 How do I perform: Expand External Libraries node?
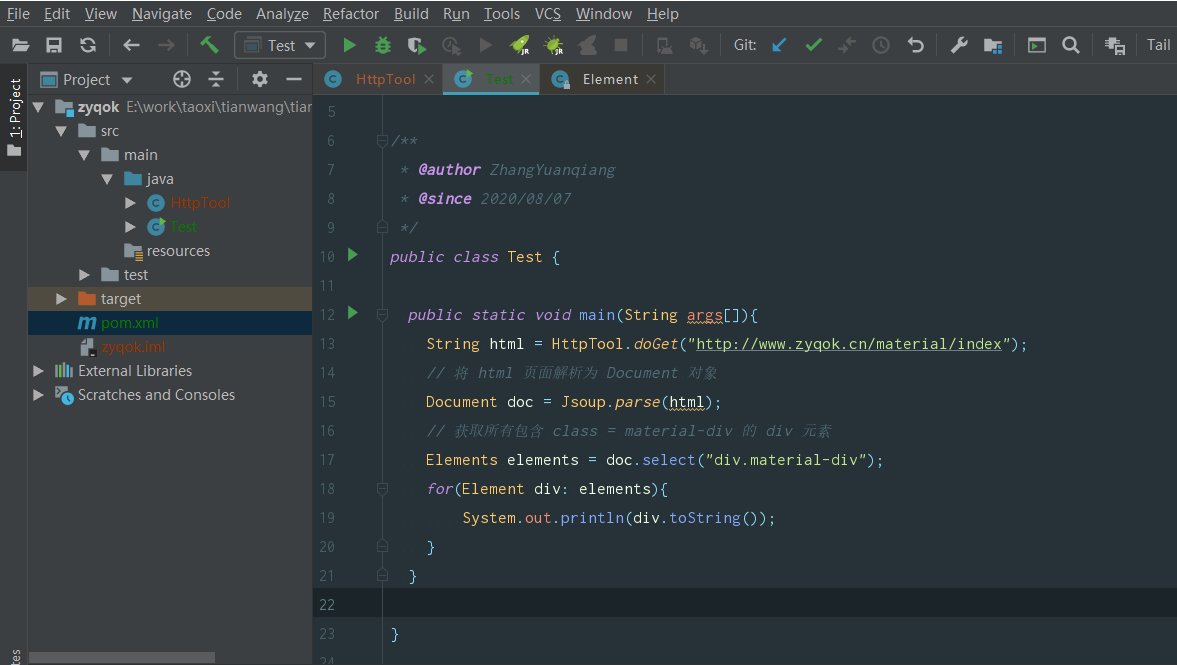[38, 371]
